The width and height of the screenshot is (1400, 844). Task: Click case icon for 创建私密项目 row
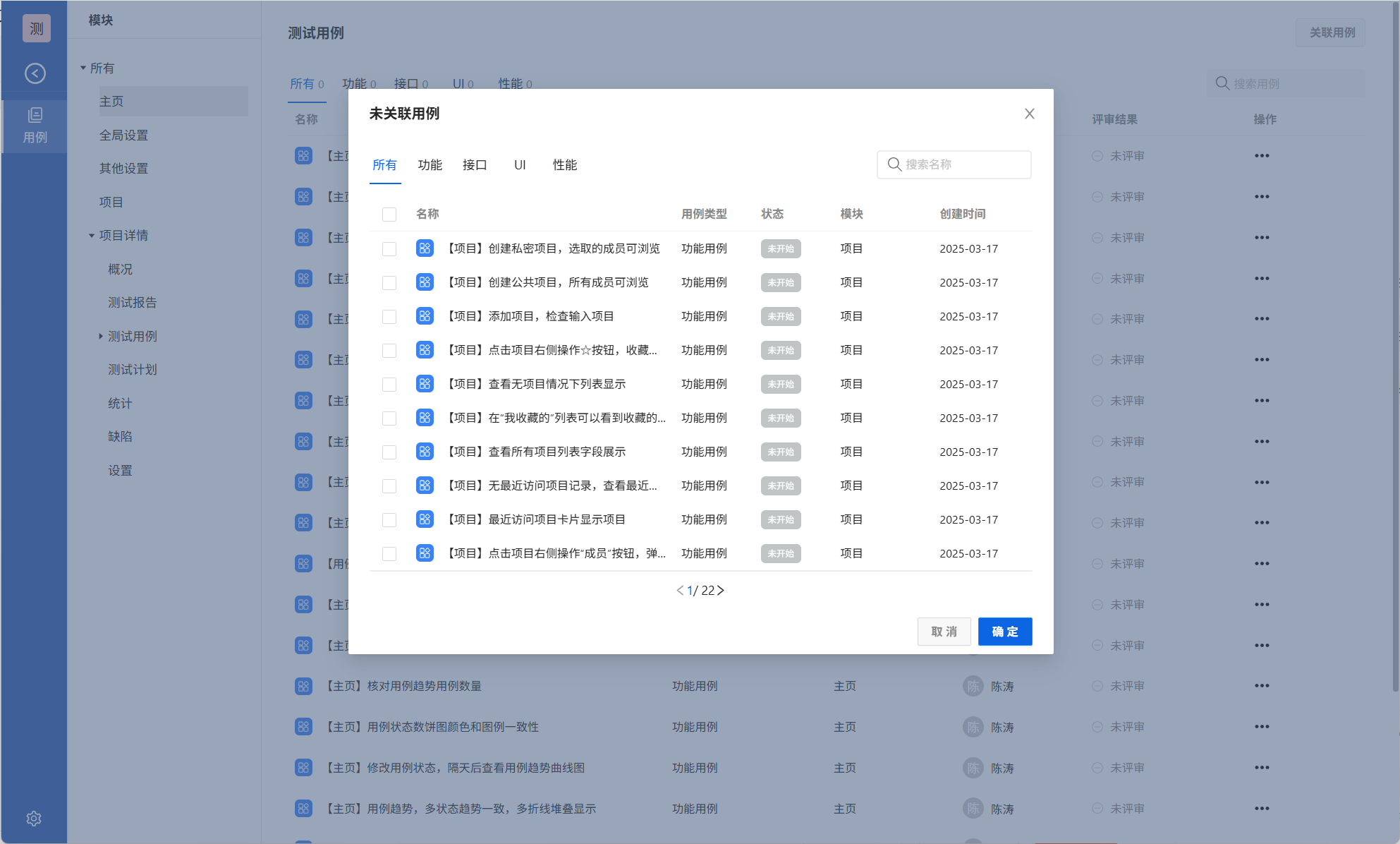tap(425, 248)
